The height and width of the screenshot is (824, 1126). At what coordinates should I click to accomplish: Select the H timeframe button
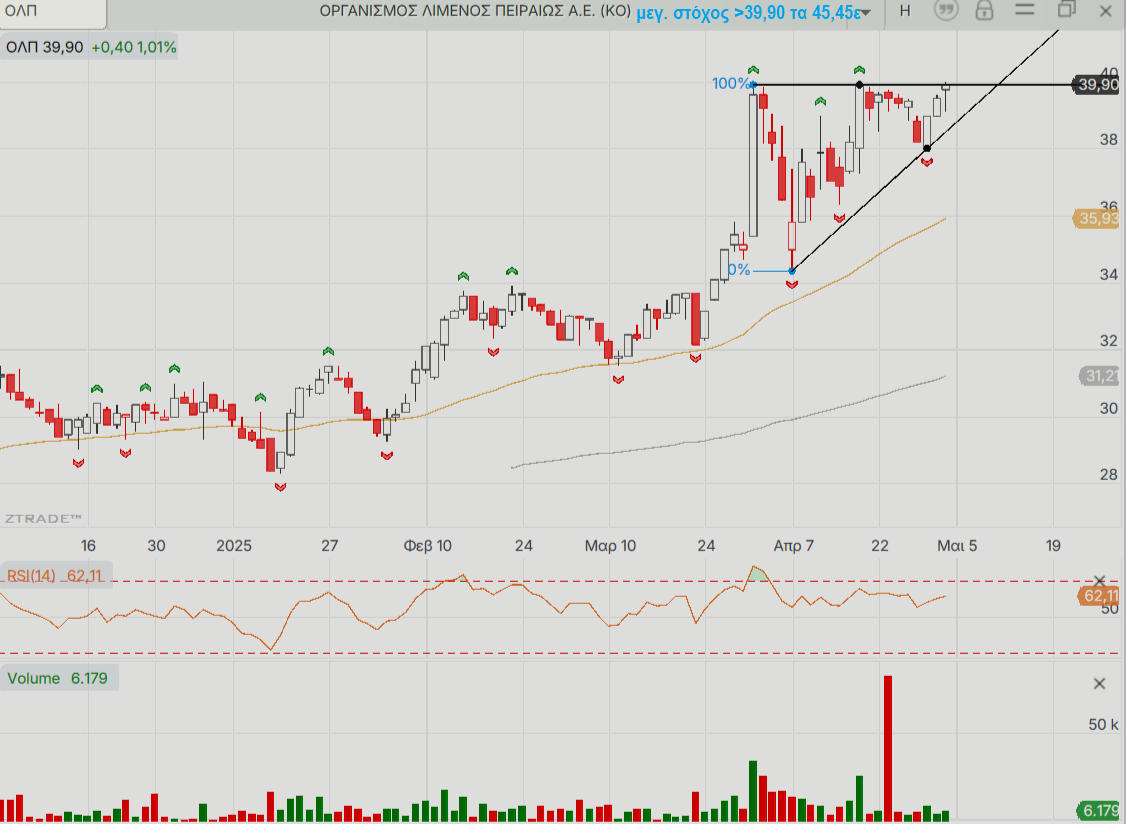pos(905,11)
